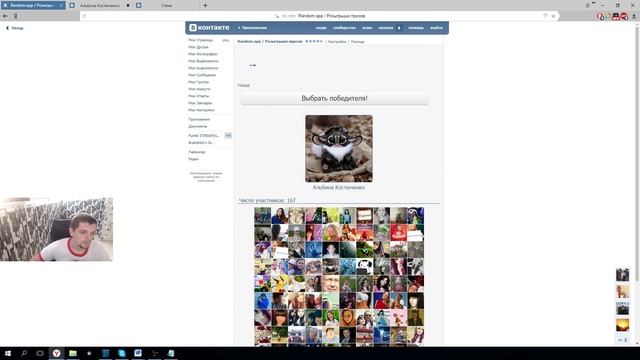The height and width of the screenshot is (360, 640).
Task: Open помощь in the VK header menu
Action: [x=416, y=28]
